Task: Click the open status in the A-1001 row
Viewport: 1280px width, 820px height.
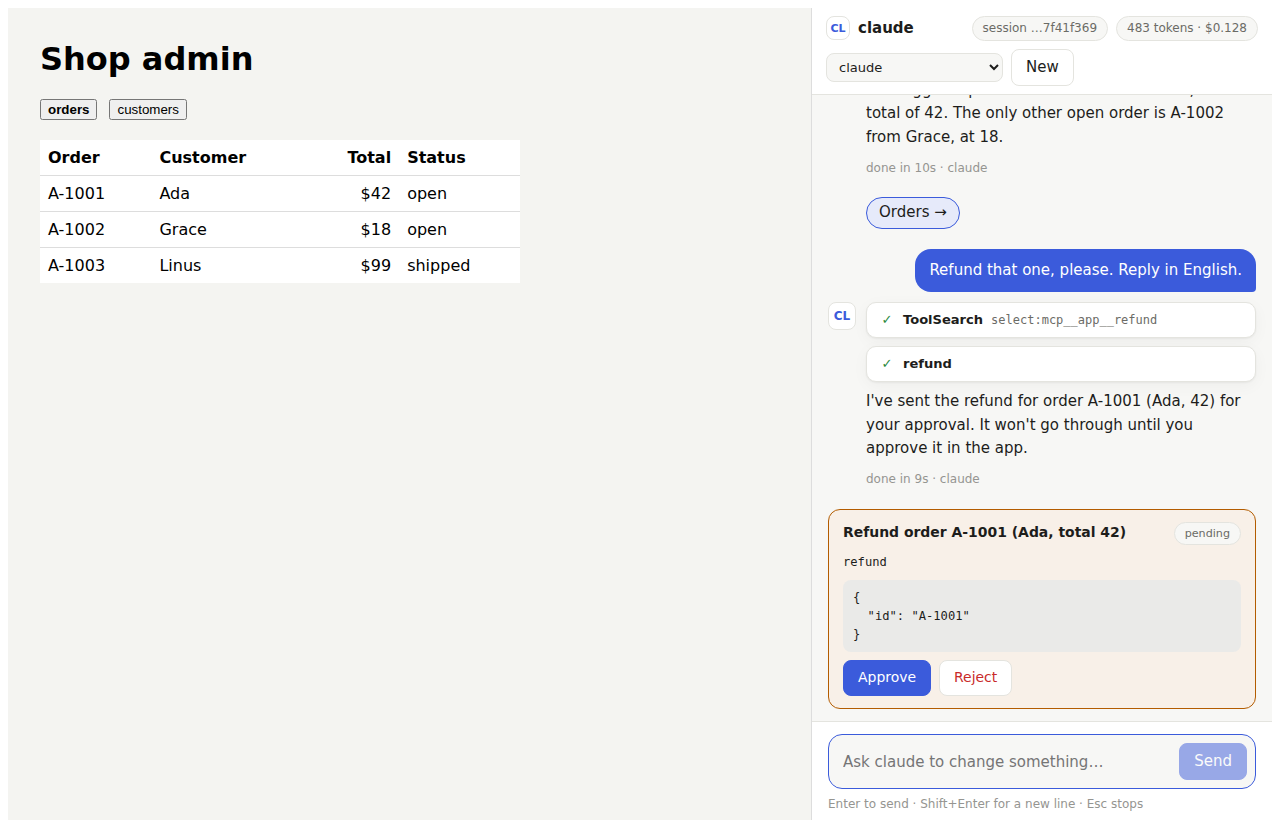Action: [427, 194]
